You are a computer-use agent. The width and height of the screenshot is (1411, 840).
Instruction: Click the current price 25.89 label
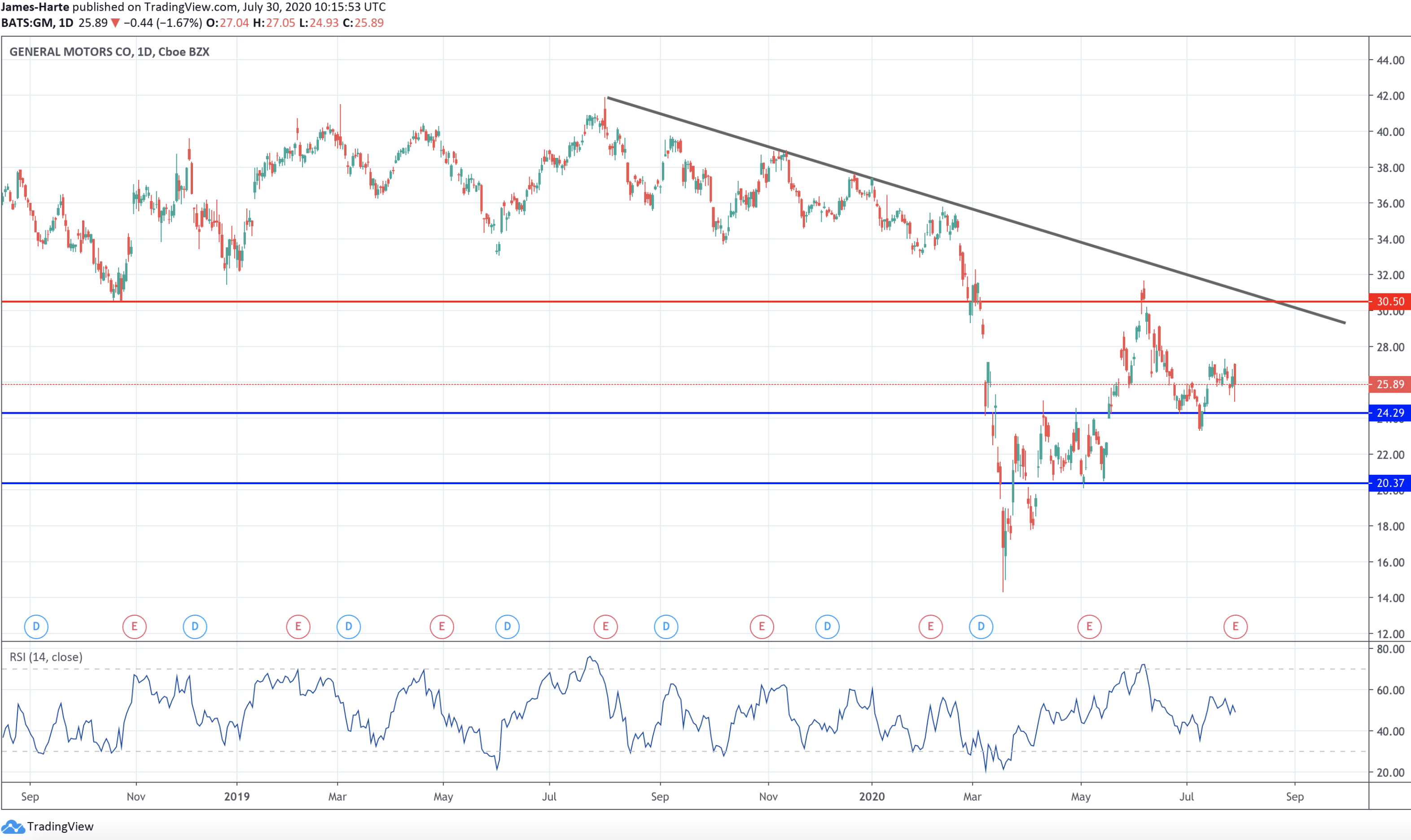click(x=1389, y=385)
